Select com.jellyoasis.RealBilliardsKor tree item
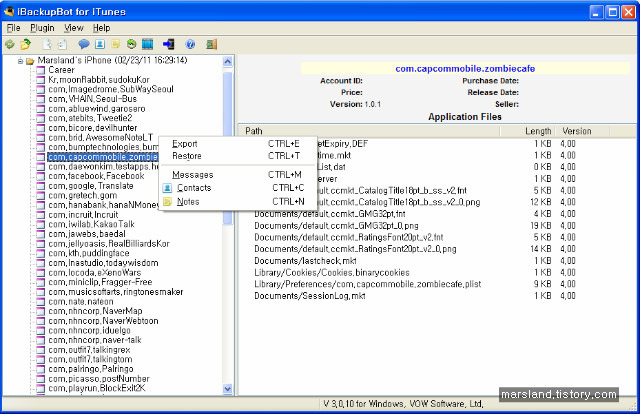Image resolution: width=640 pixels, height=414 pixels. click(x=109, y=244)
